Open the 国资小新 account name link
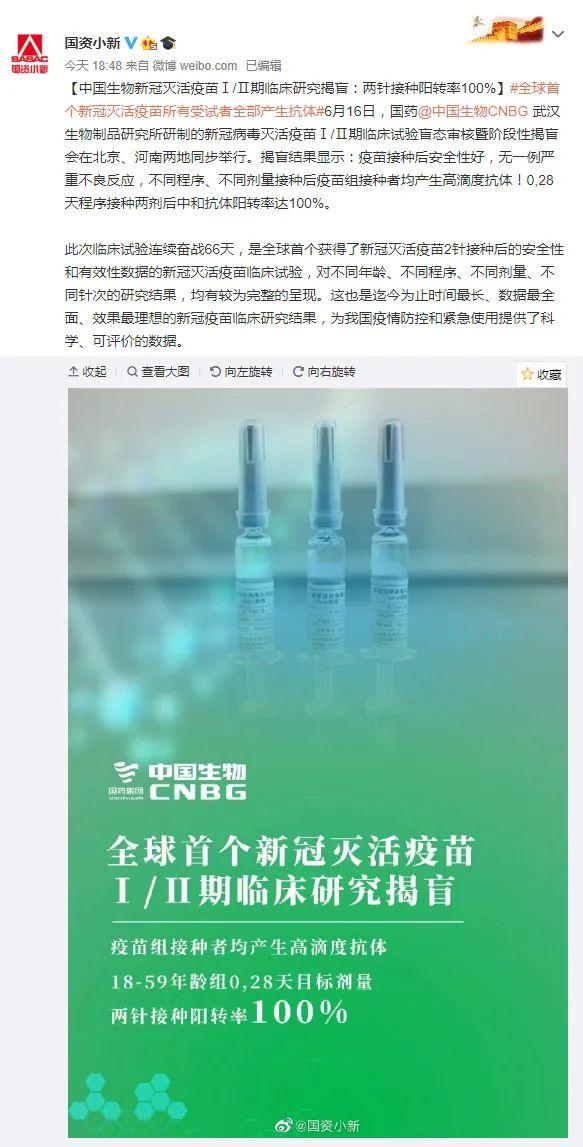 [x=92, y=42]
